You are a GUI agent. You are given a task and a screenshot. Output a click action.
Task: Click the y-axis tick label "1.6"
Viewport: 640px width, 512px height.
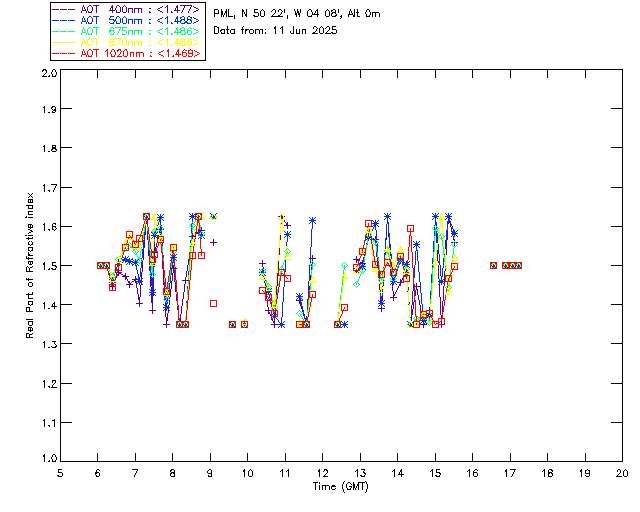49,227
